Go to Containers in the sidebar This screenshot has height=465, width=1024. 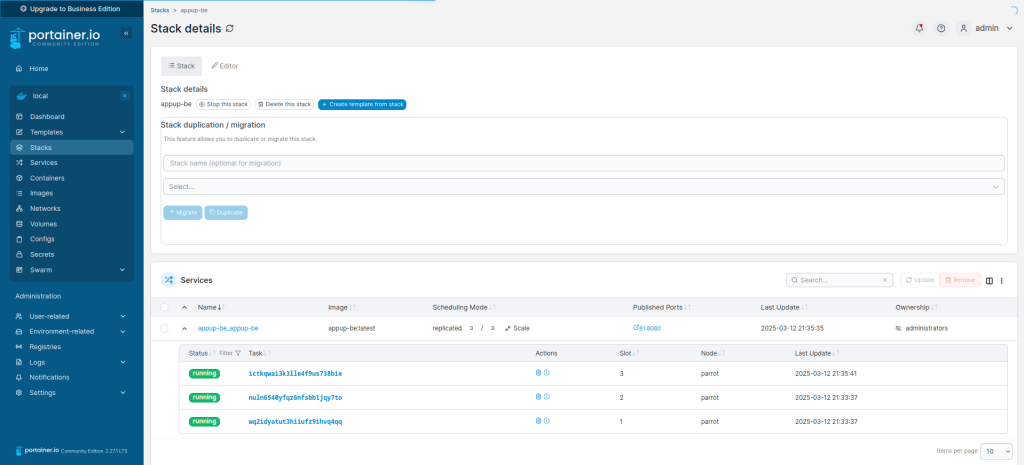[47, 178]
